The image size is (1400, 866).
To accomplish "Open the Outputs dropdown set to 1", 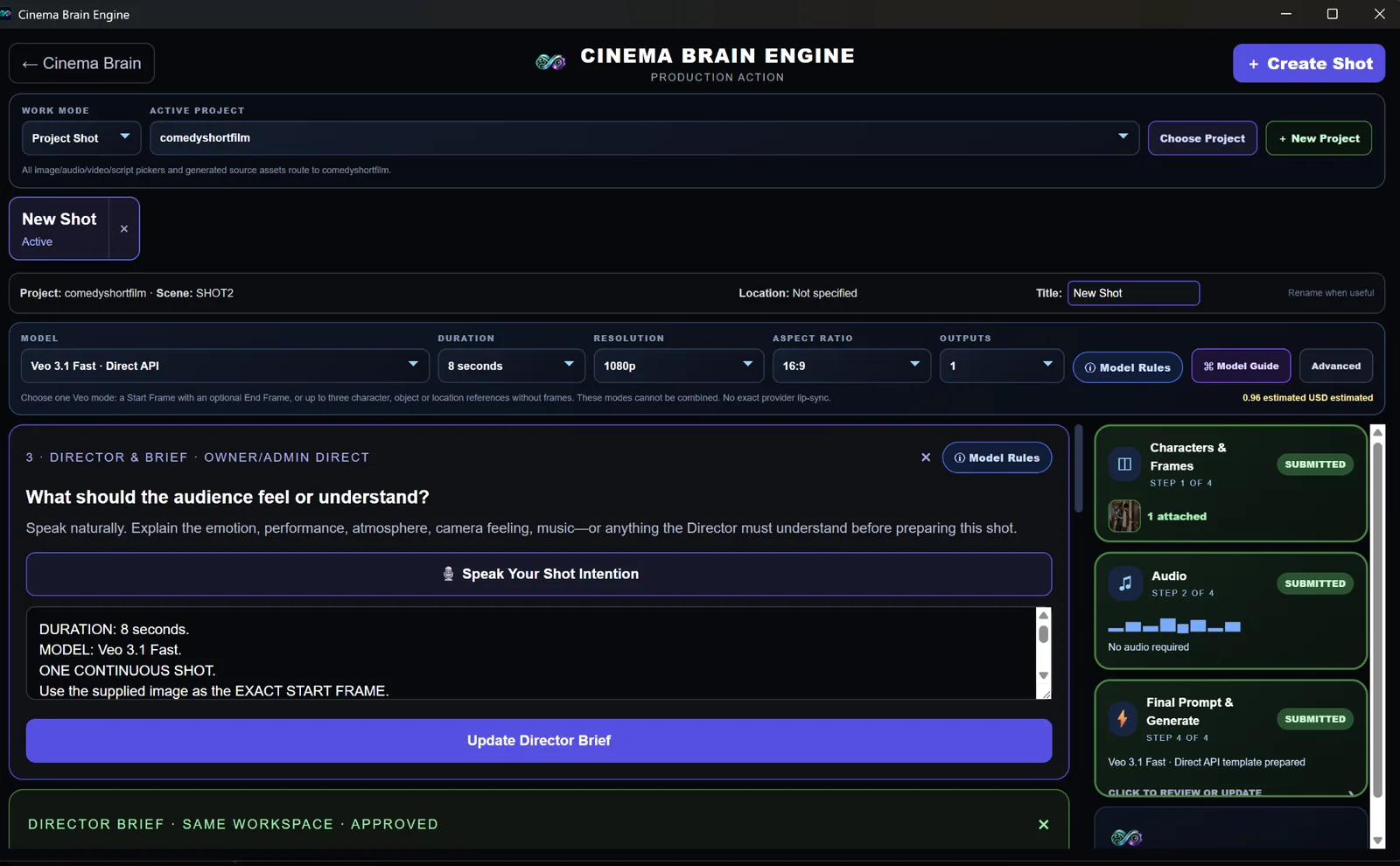I will pyautogui.click(x=1001, y=366).
